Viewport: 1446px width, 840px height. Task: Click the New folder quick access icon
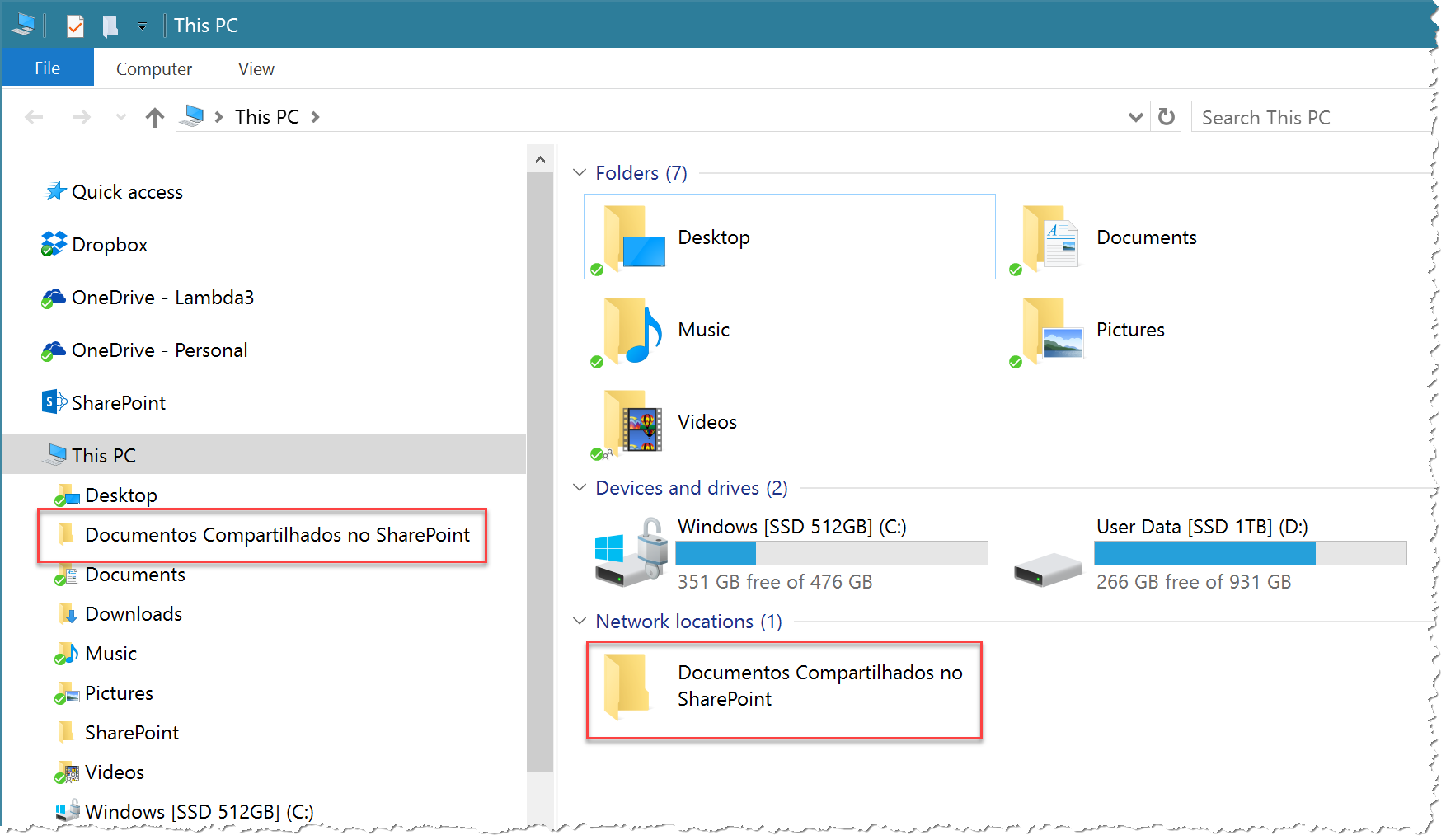tap(110, 26)
